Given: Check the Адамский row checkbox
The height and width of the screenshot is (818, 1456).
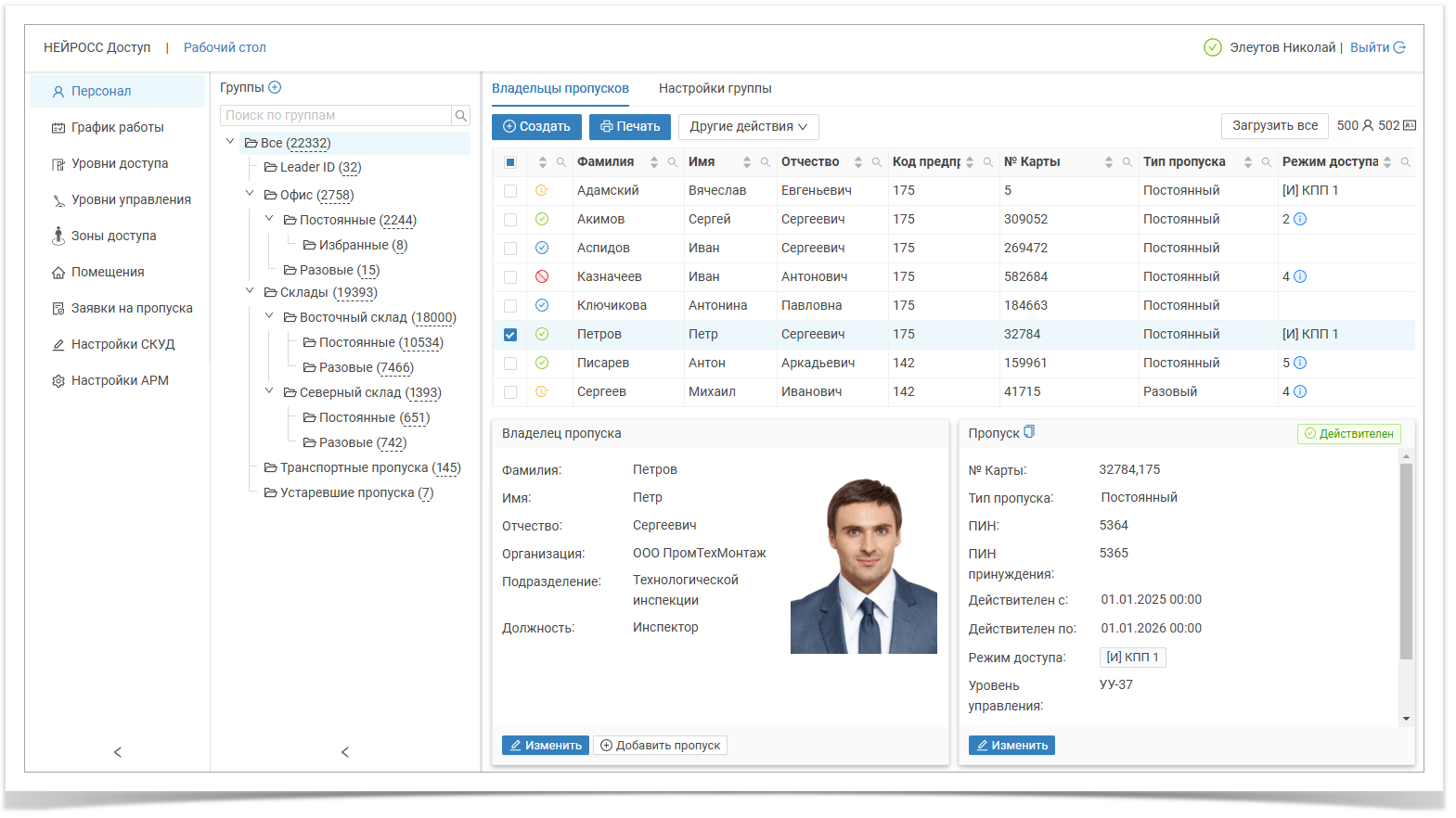Looking at the screenshot, I should [x=510, y=191].
